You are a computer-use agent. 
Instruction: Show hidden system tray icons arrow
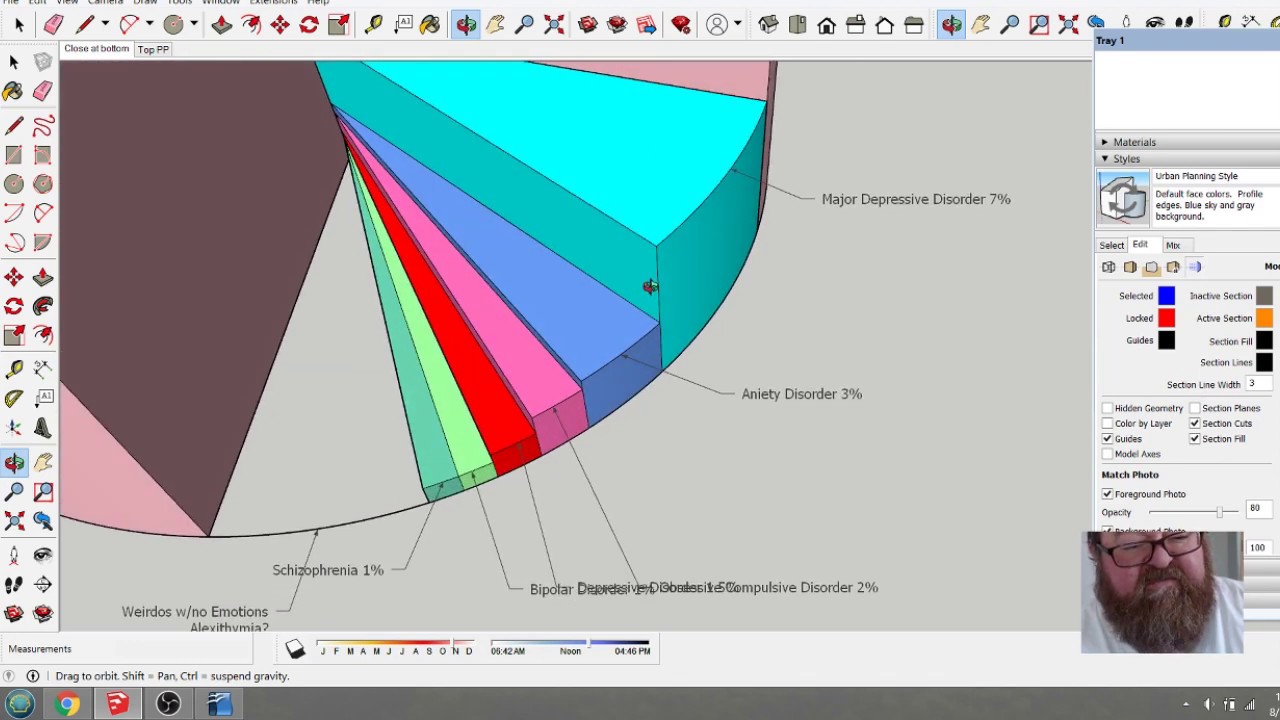tap(1185, 705)
